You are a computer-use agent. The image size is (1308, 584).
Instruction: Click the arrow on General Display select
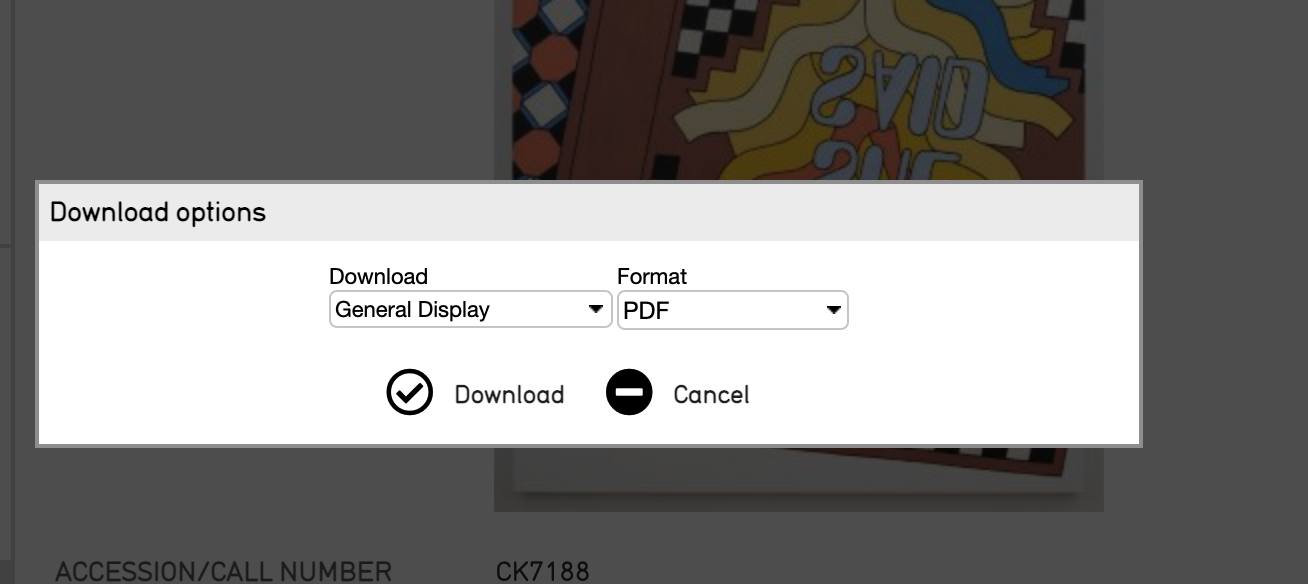tap(596, 310)
